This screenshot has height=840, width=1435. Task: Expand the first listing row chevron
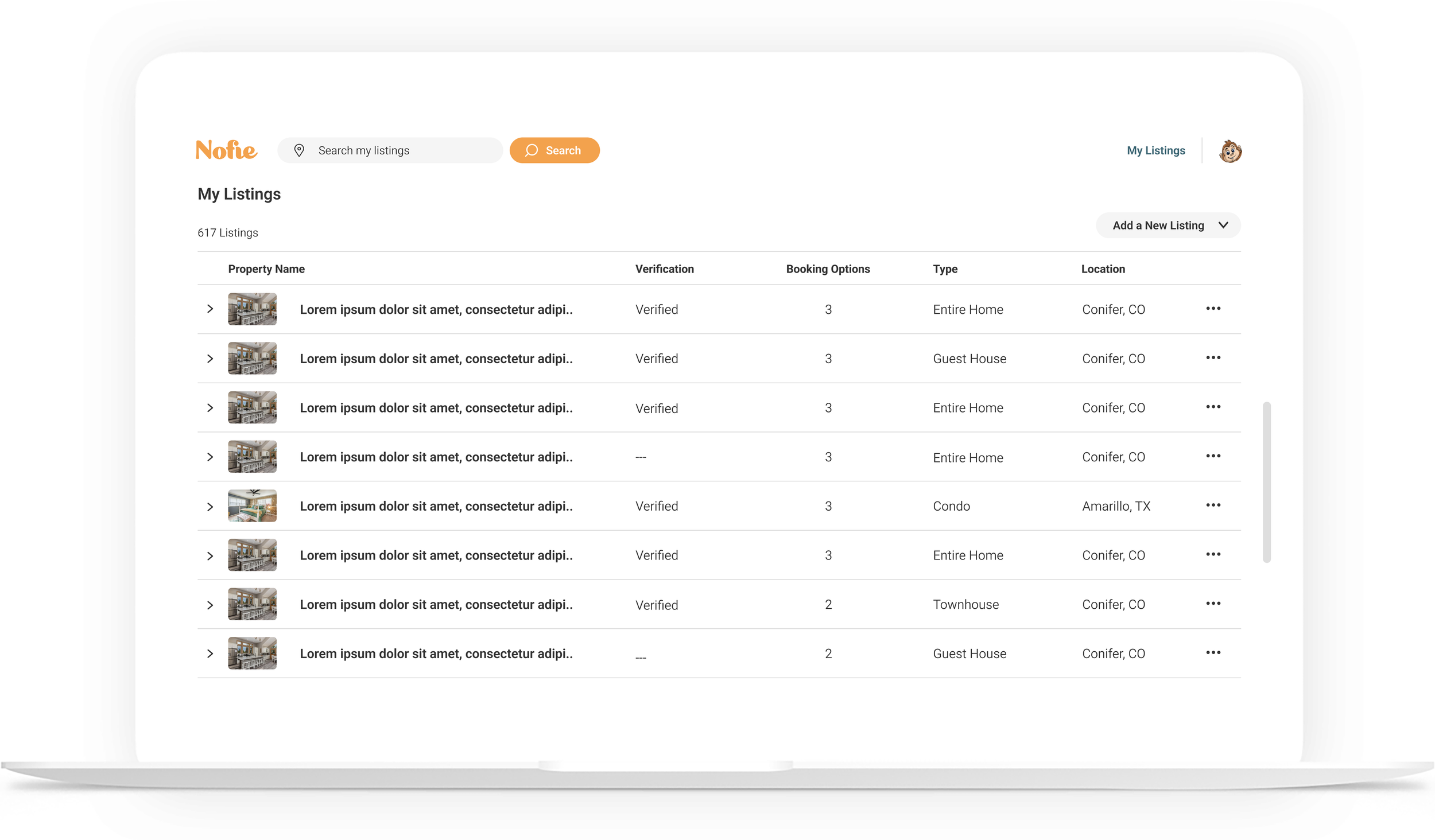tap(210, 309)
